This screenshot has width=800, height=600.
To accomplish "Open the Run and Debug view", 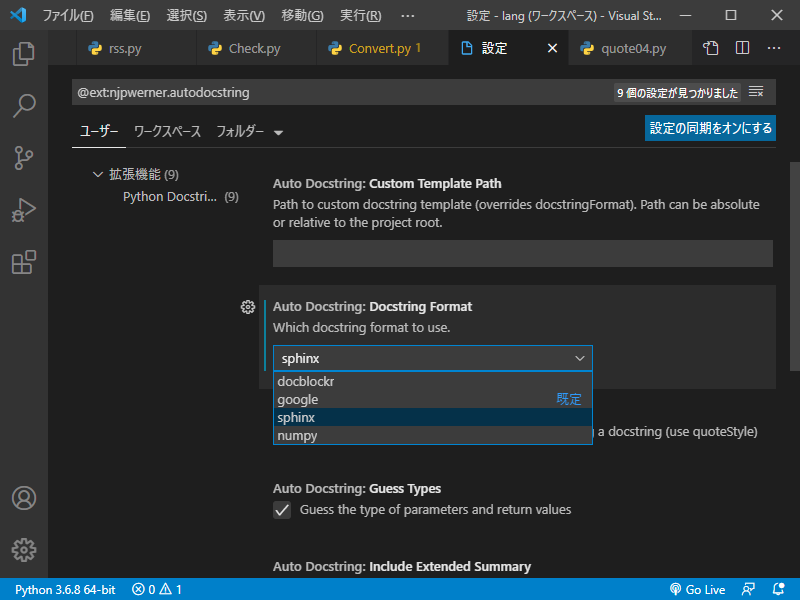I will (24, 210).
